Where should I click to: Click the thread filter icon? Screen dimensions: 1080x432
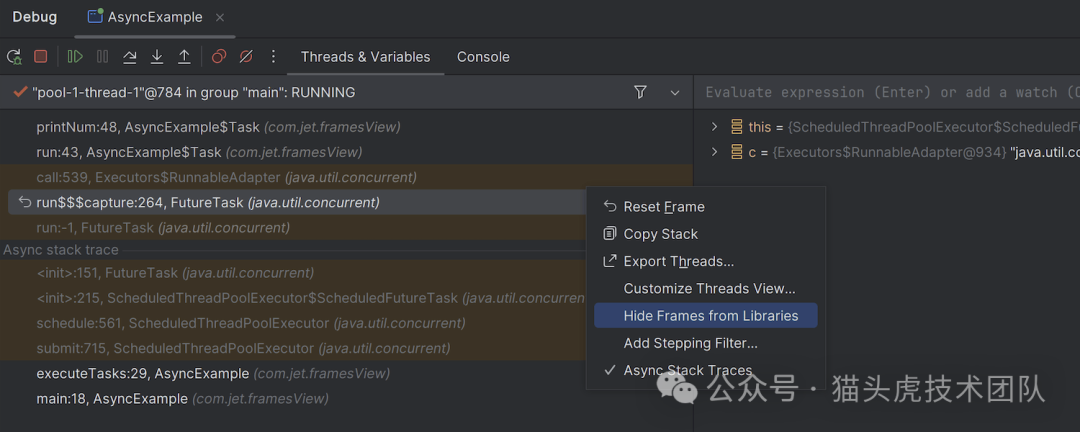640,92
